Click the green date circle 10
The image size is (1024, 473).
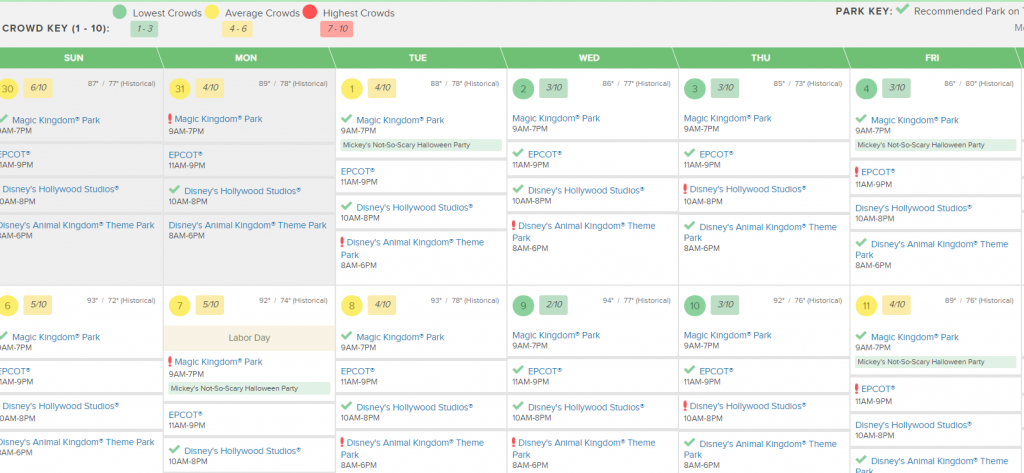click(695, 305)
